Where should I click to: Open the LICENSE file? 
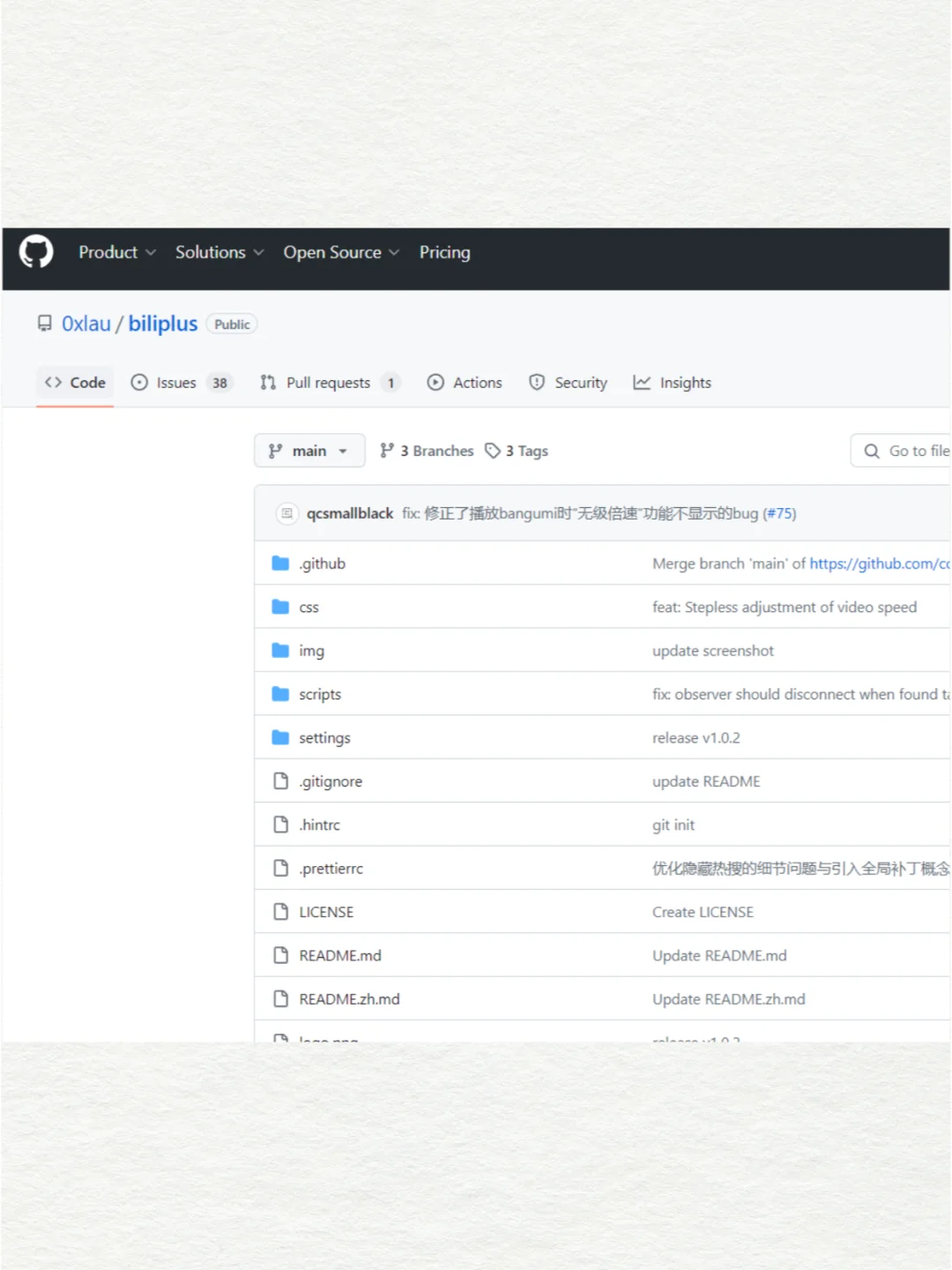pos(326,912)
